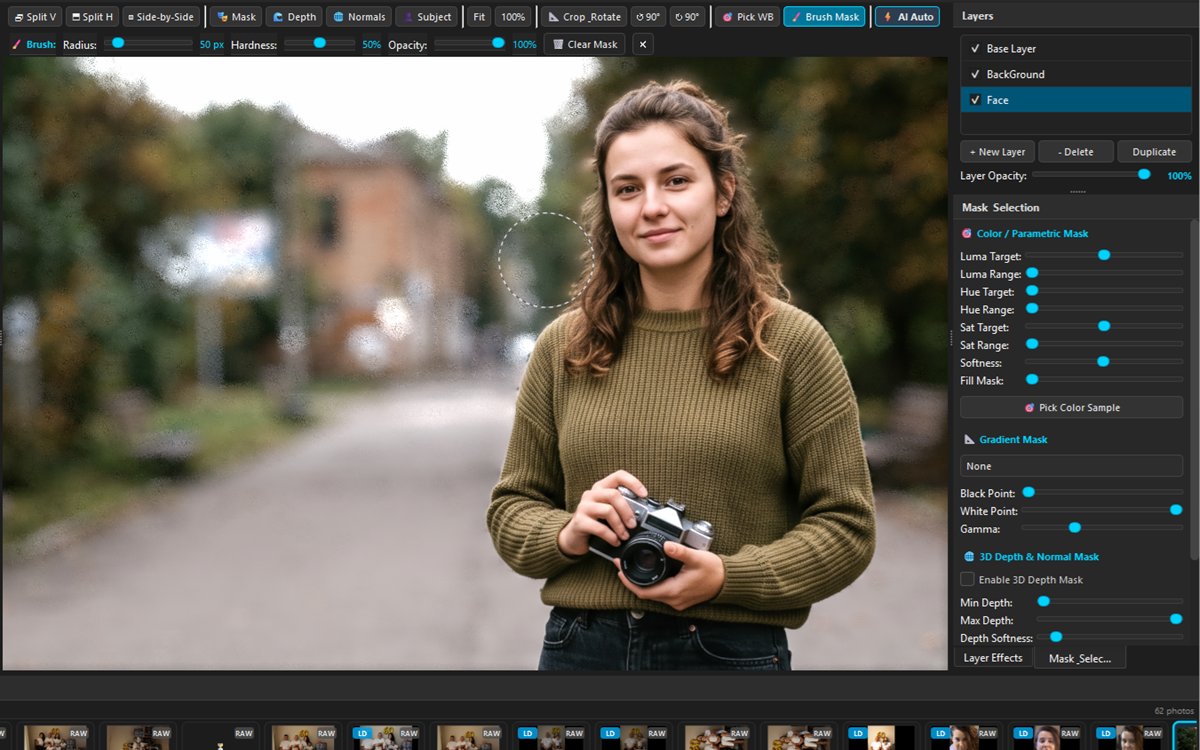
Task: Toggle Face layer visibility checkbox
Action: 975,100
